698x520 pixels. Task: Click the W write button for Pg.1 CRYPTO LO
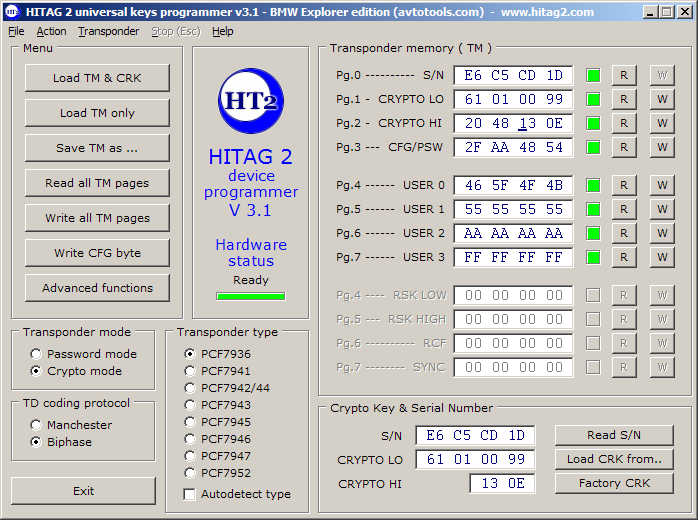(x=661, y=99)
